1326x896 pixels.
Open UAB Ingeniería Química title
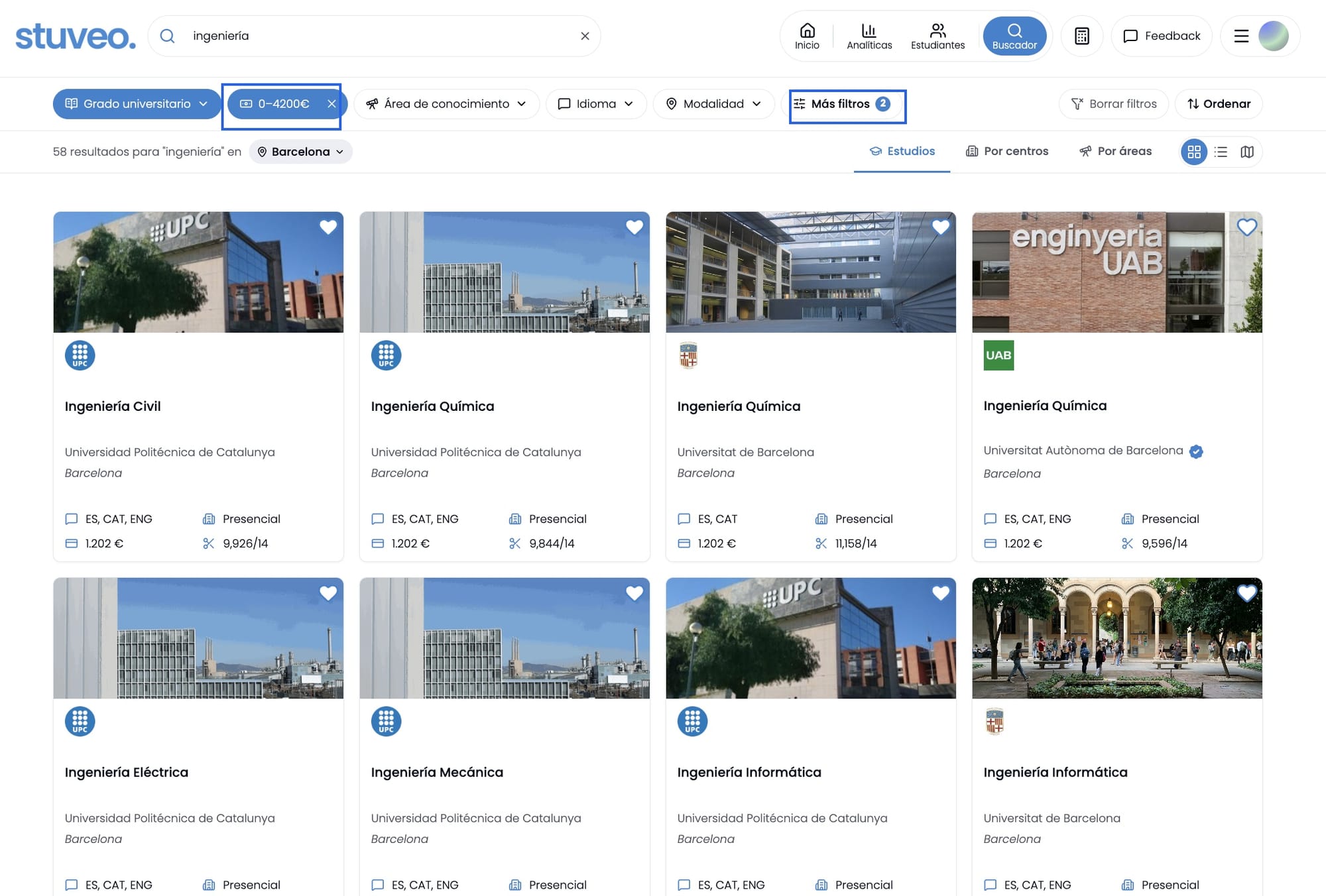[1045, 406]
